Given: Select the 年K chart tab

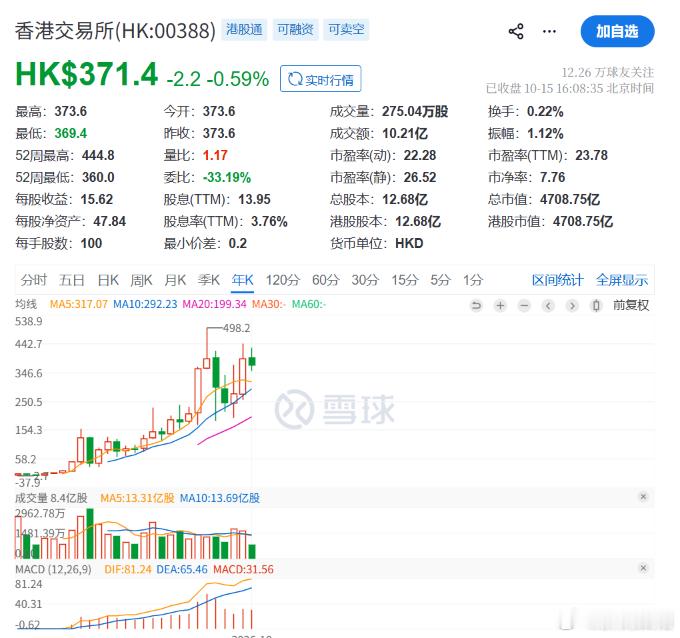Looking at the screenshot, I should click(242, 280).
